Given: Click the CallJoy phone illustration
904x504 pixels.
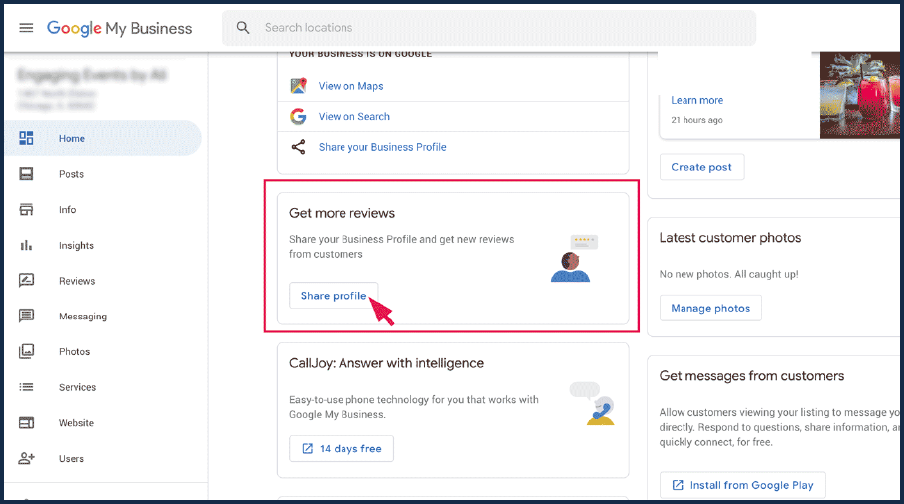Looking at the screenshot, I should 592,403.
